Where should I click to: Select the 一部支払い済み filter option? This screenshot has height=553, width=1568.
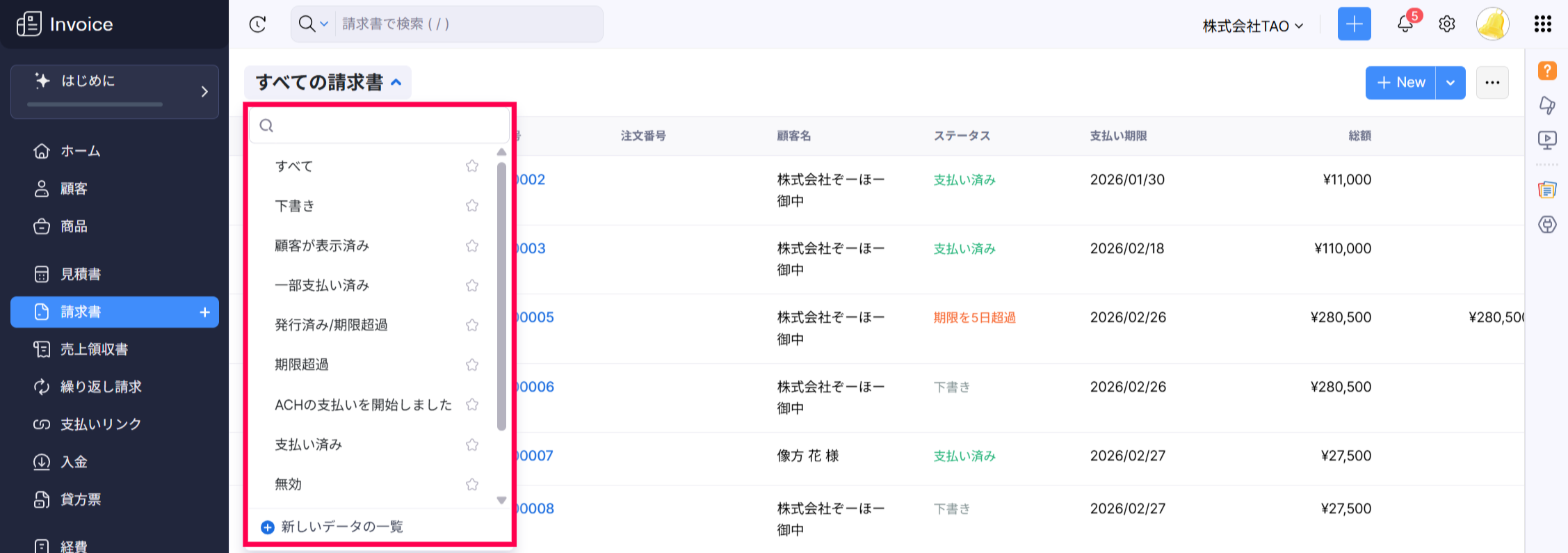point(322,285)
